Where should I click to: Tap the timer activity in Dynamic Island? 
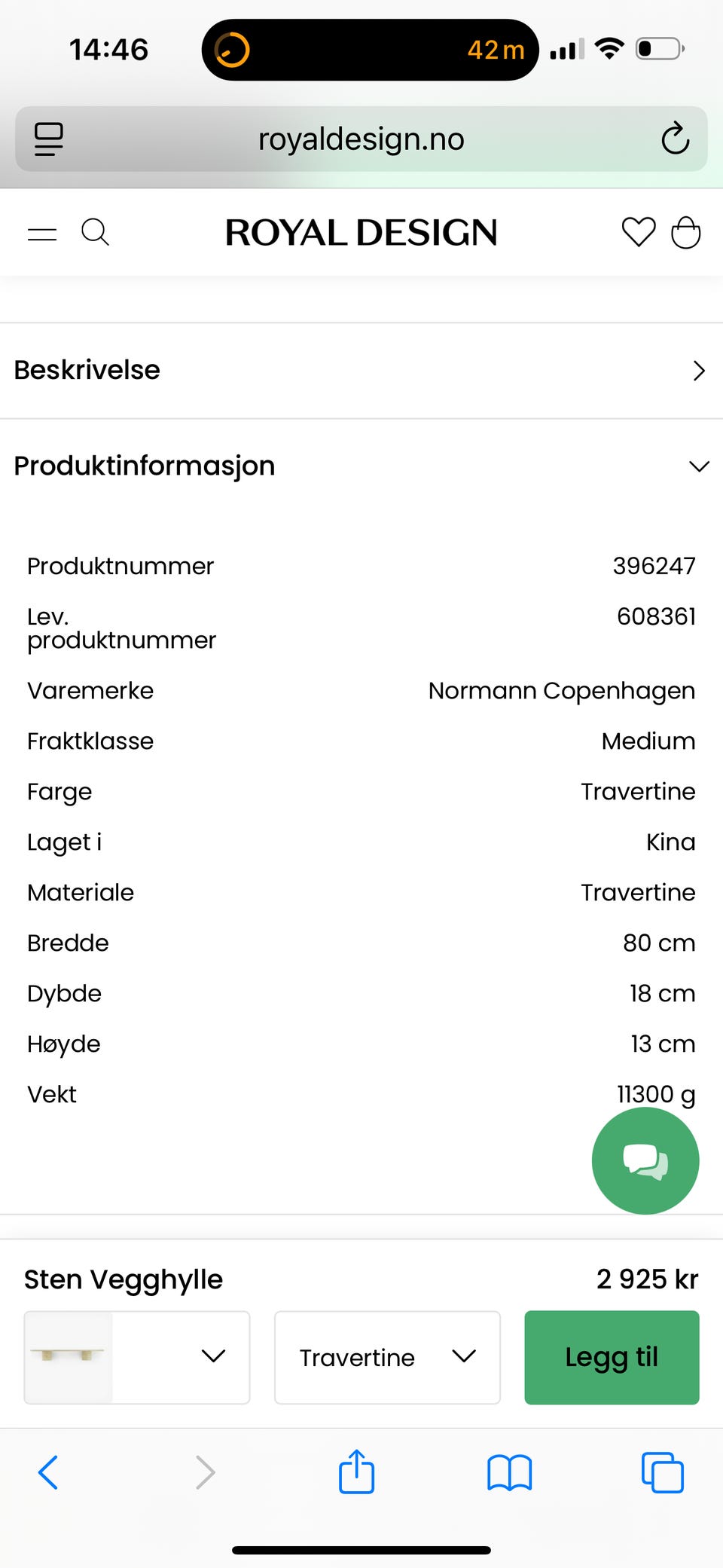click(x=370, y=50)
